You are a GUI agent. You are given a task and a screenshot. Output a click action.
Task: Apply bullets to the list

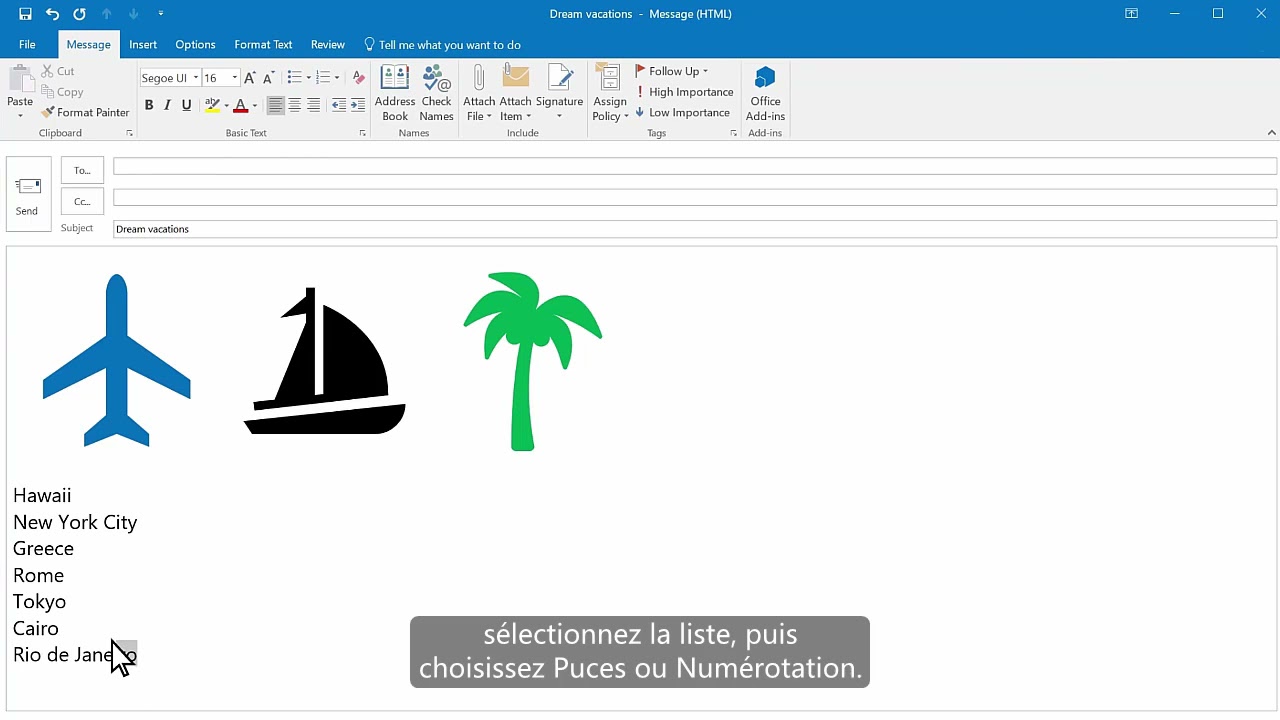294,77
